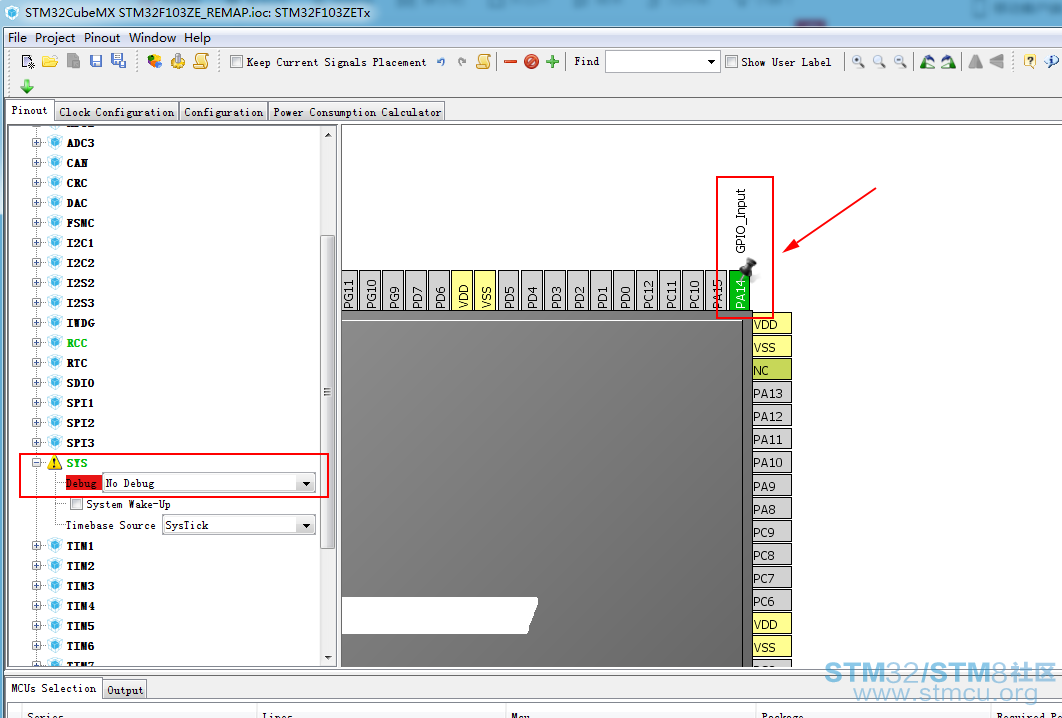1062x718 pixels.
Task: Open the Find dropdown arrow
Action: pos(711,62)
